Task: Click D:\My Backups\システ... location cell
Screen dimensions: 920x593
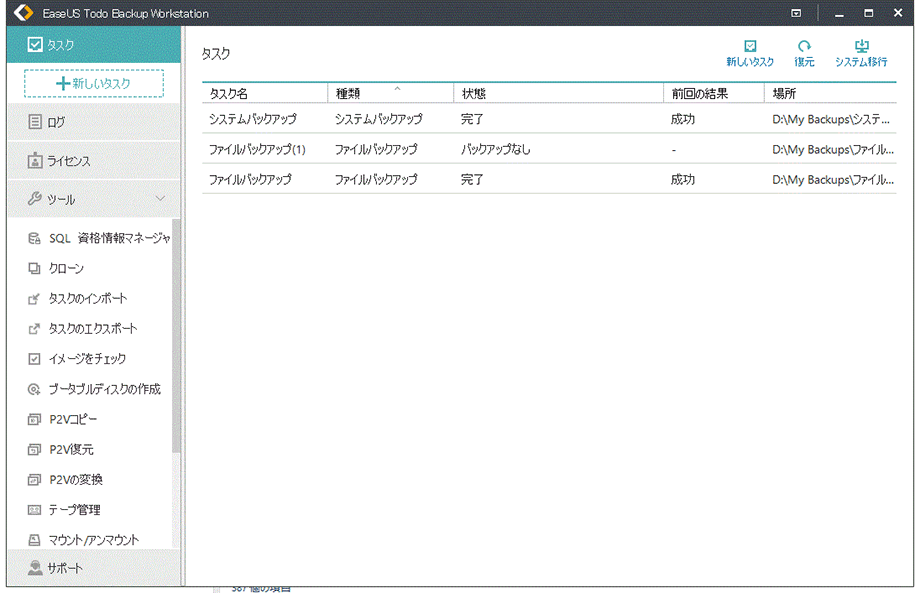Action: pos(831,119)
